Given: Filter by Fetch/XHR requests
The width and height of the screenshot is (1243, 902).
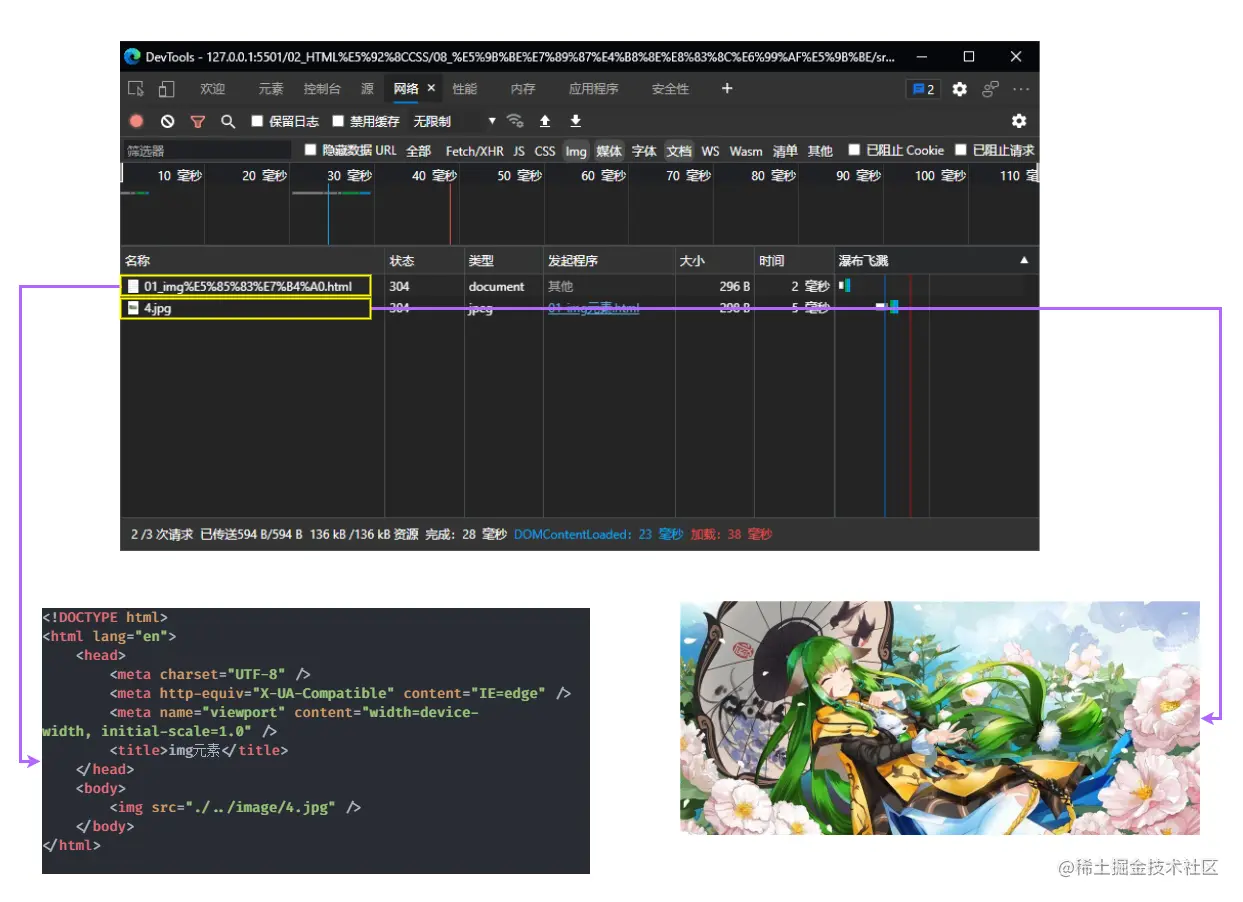Looking at the screenshot, I should tap(474, 151).
